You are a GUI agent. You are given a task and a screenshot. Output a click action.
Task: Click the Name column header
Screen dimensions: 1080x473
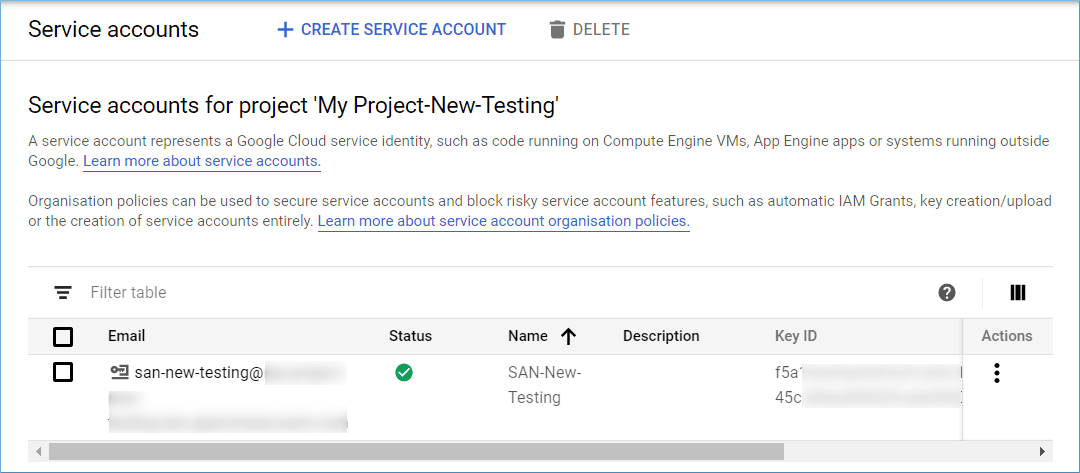[528, 336]
